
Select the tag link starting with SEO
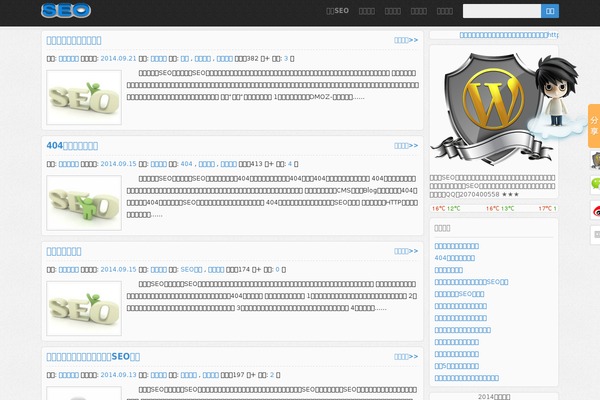191,269
